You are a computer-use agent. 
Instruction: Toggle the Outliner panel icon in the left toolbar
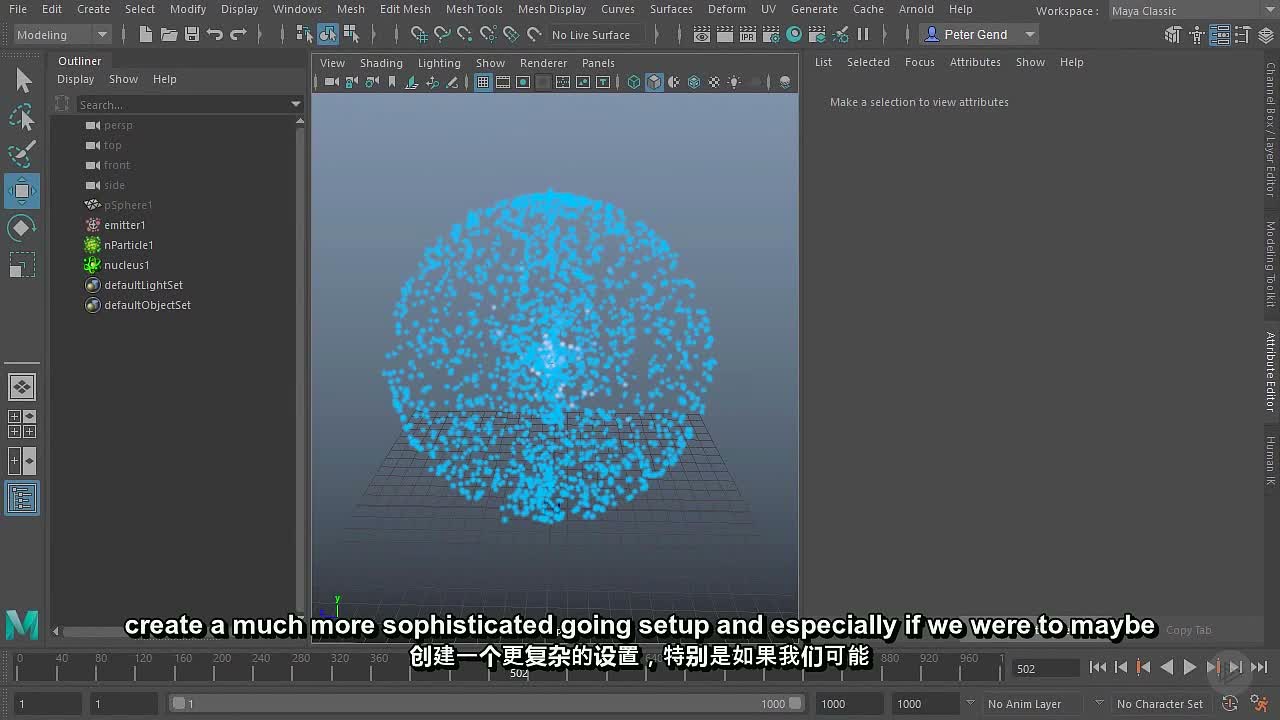[x=22, y=498]
